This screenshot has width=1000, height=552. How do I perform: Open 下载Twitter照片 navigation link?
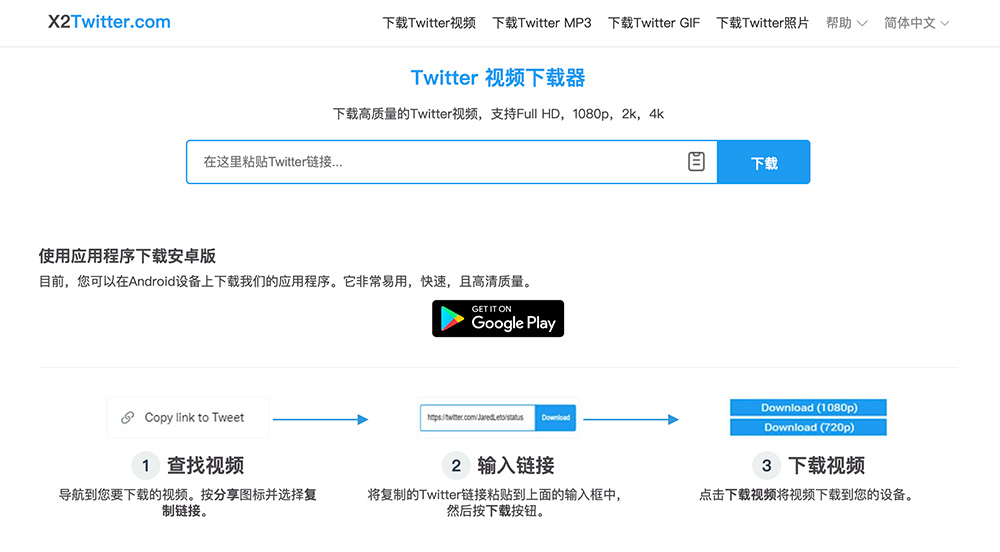(x=762, y=23)
